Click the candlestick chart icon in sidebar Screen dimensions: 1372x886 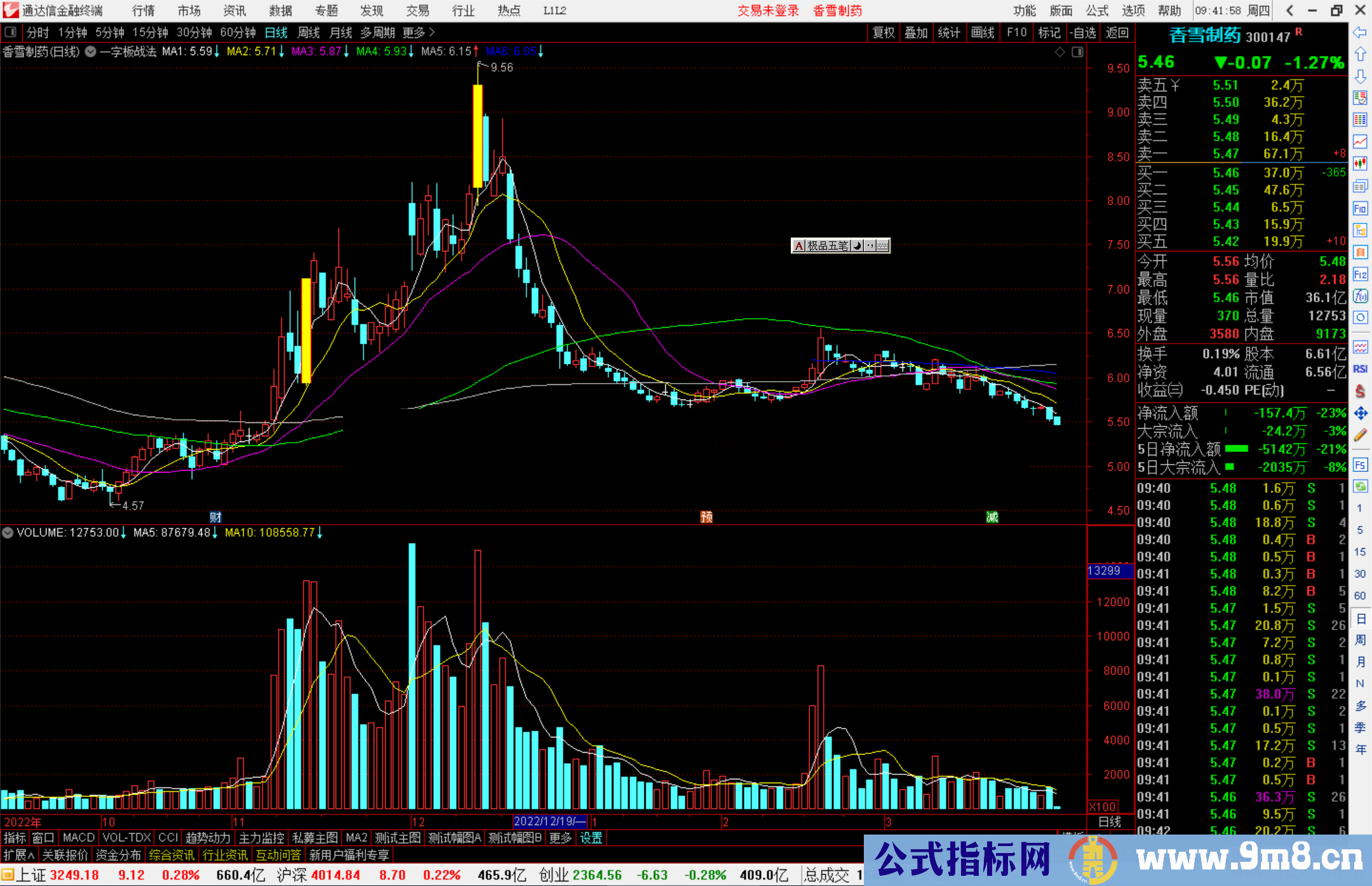[x=1359, y=163]
